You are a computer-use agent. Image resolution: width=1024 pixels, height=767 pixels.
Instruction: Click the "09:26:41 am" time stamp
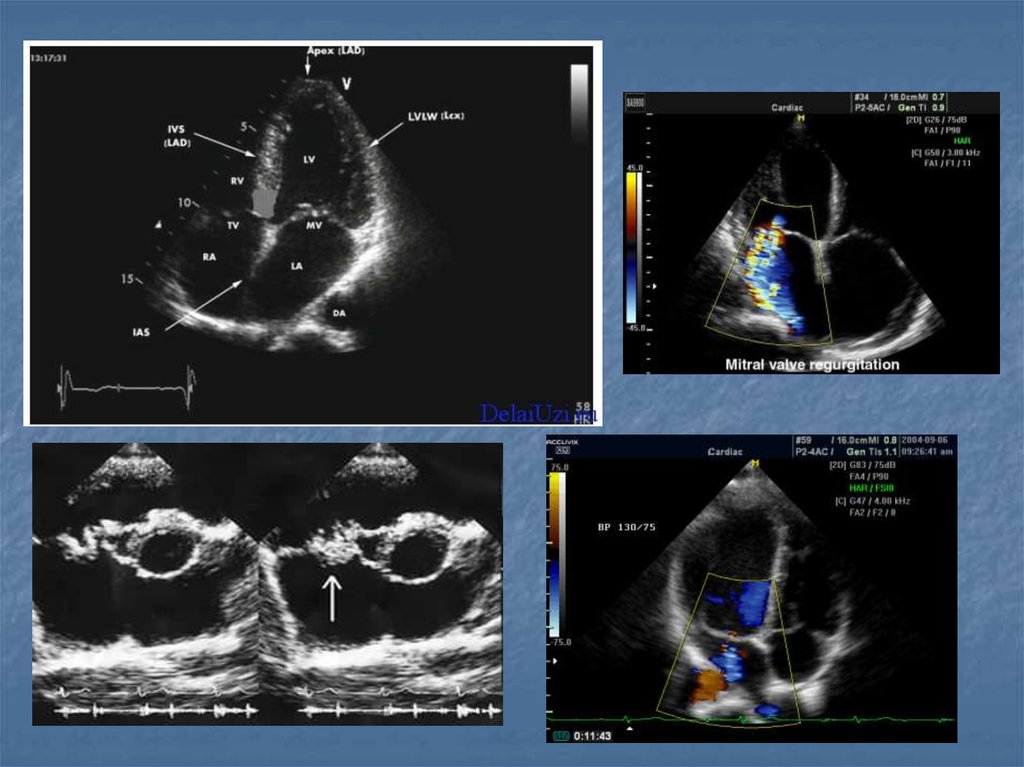tap(927, 451)
